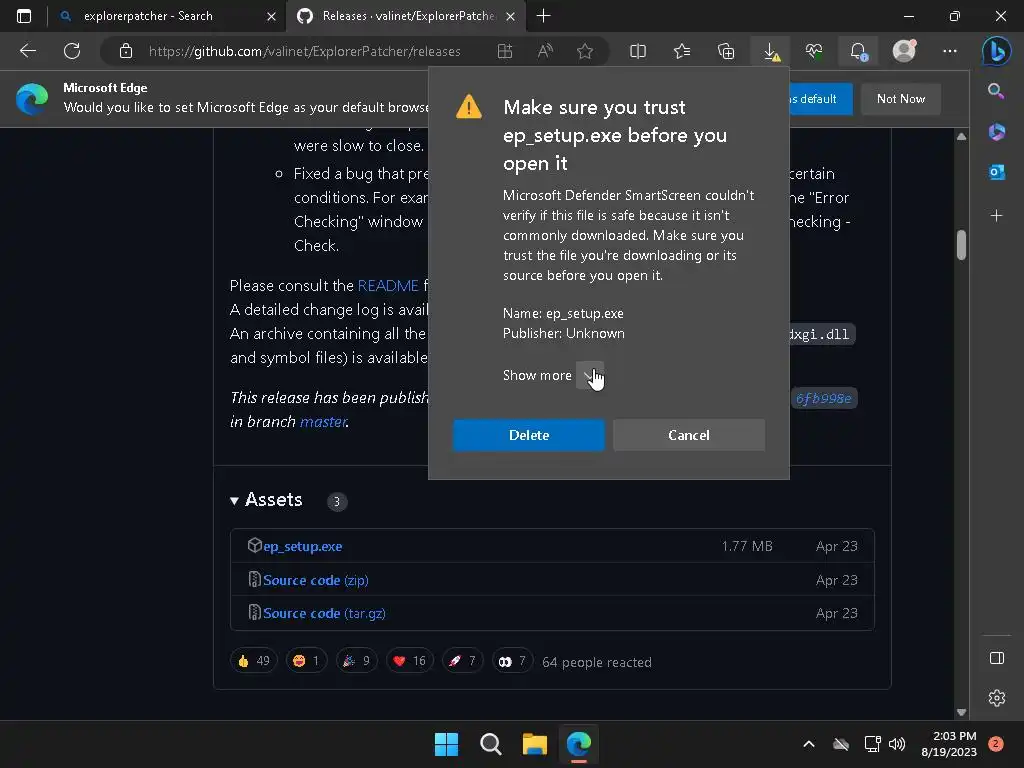Select the Releases valinet/ExplorerPatcher tab

pyautogui.click(x=408, y=16)
